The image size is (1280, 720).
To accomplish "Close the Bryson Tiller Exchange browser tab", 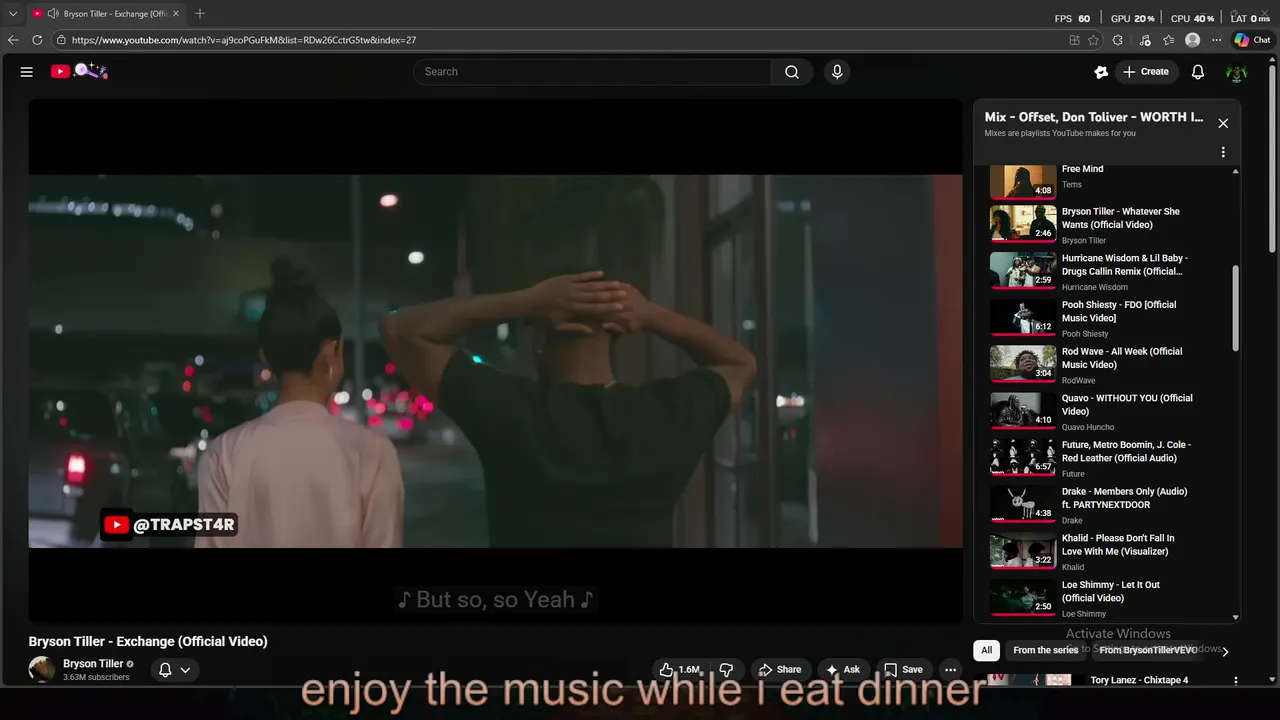I will click(176, 14).
